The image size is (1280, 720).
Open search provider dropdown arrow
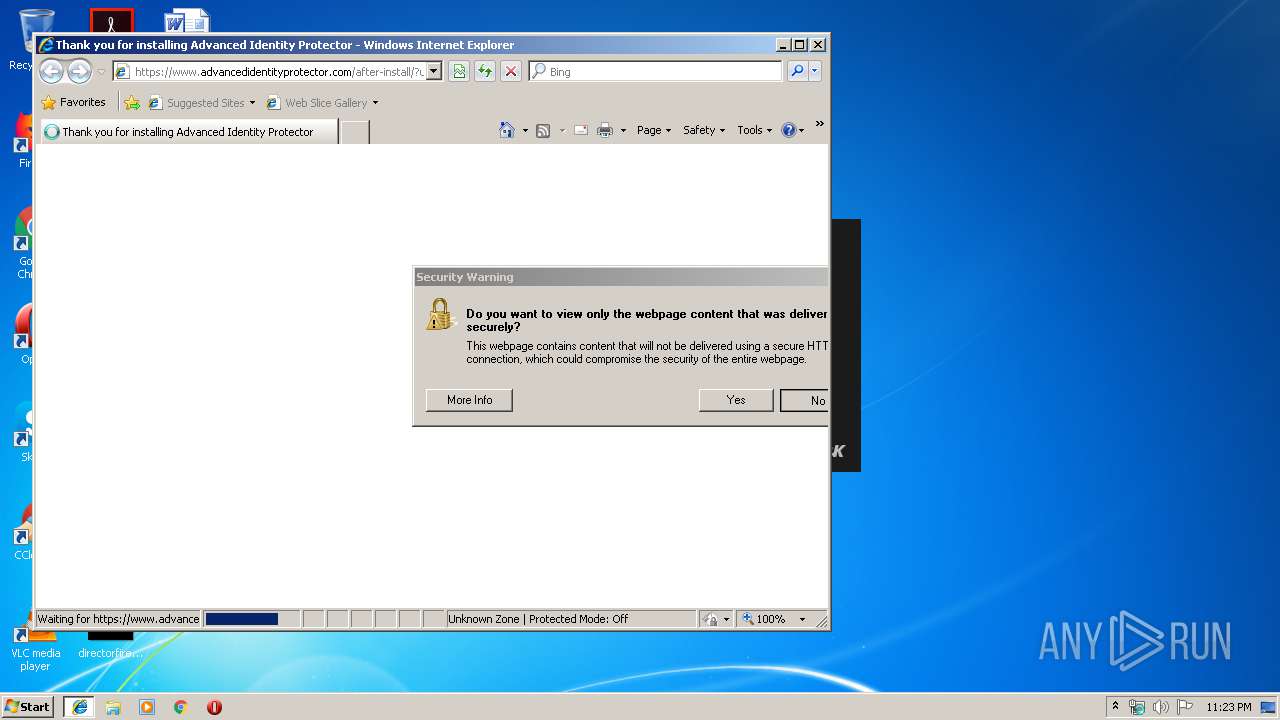(815, 71)
